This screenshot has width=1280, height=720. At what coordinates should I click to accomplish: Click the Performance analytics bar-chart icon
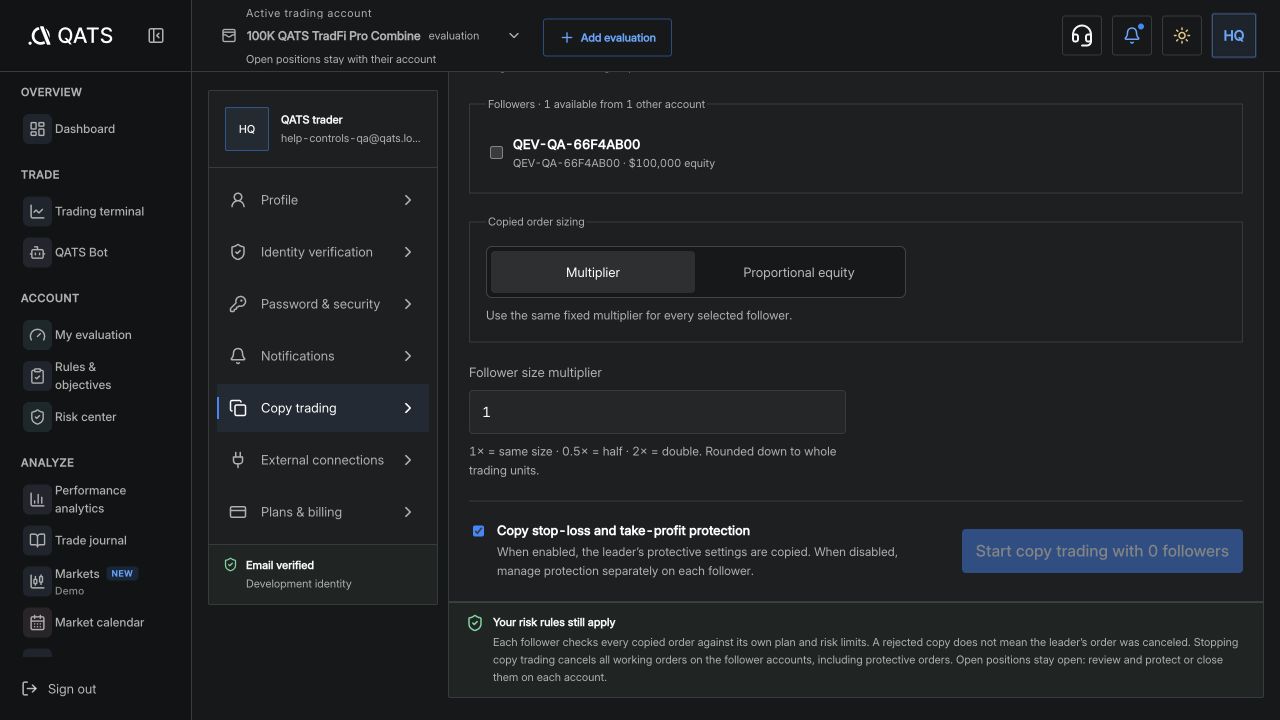click(x=37, y=499)
